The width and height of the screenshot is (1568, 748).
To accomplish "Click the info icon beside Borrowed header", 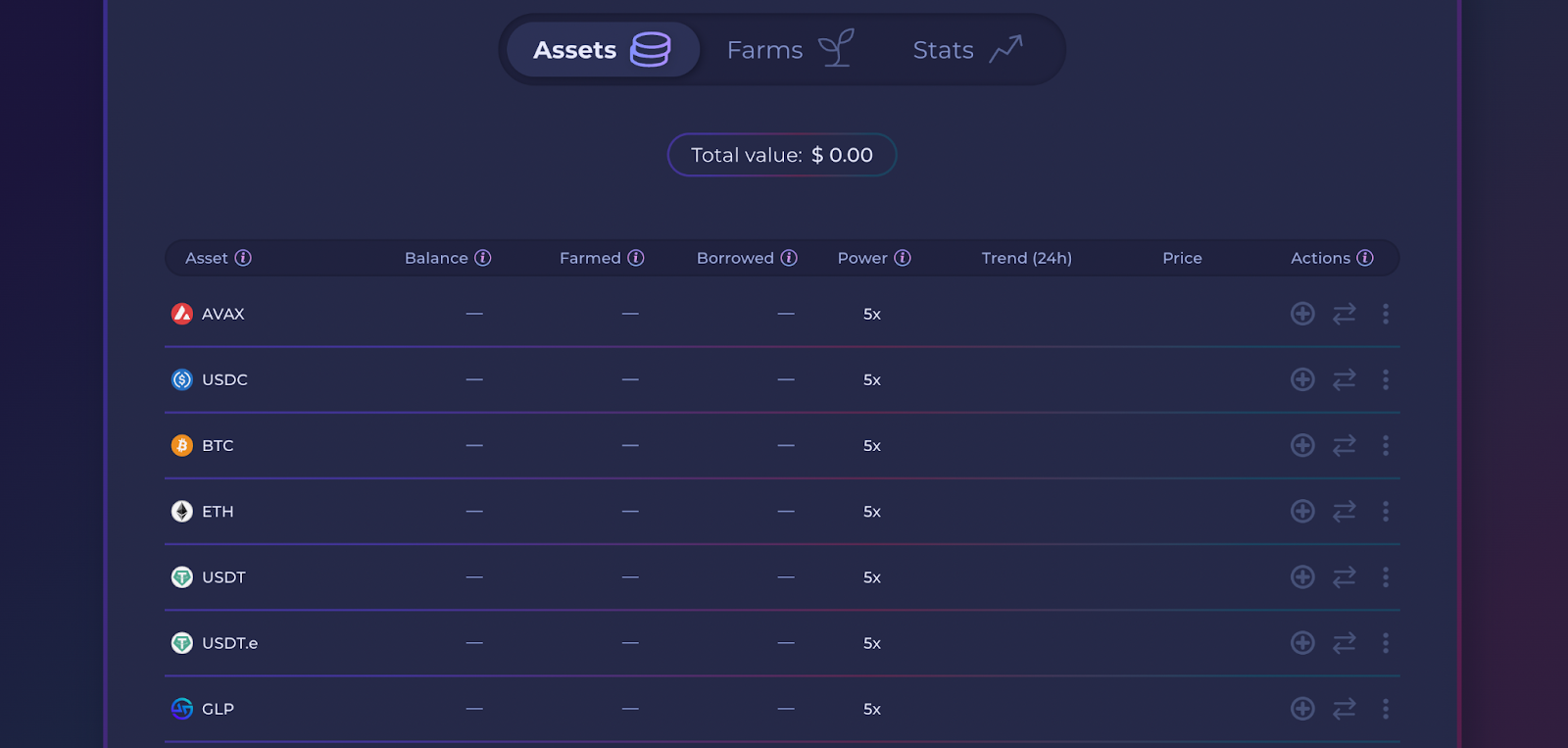I will coord(789,258).
